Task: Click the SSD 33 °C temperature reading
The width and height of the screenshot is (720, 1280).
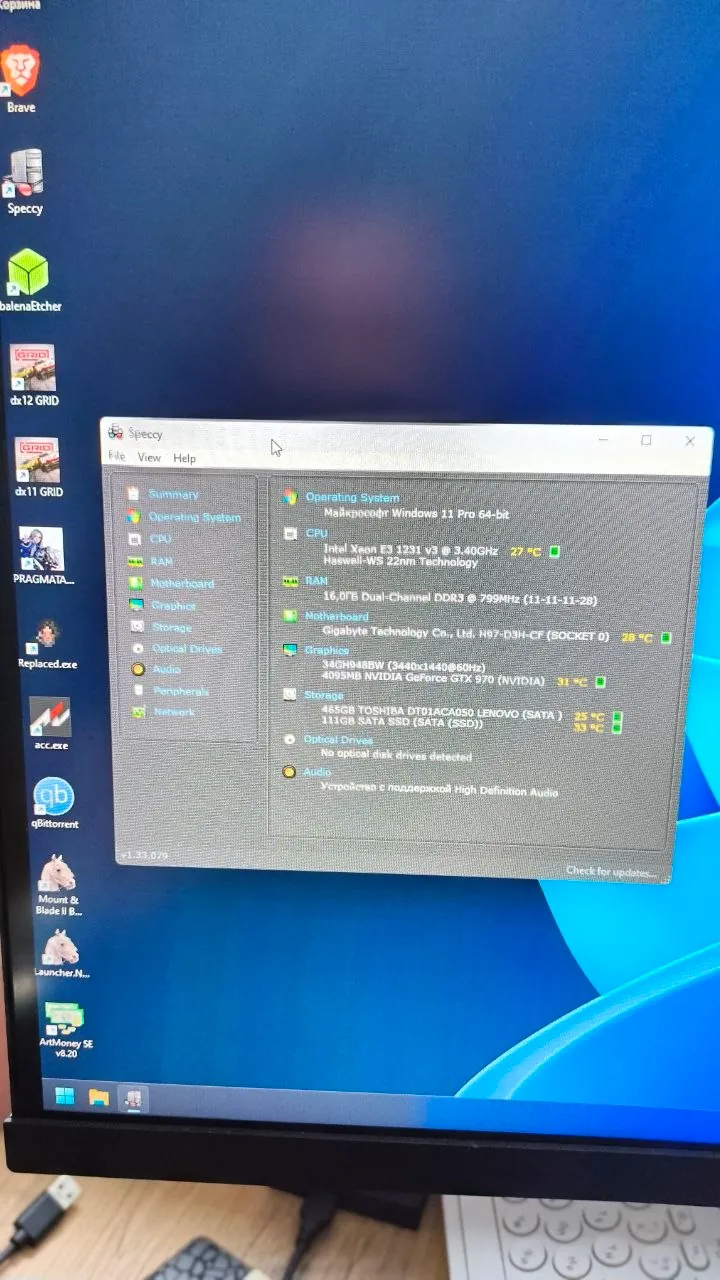Action: [x=588, y=728]
